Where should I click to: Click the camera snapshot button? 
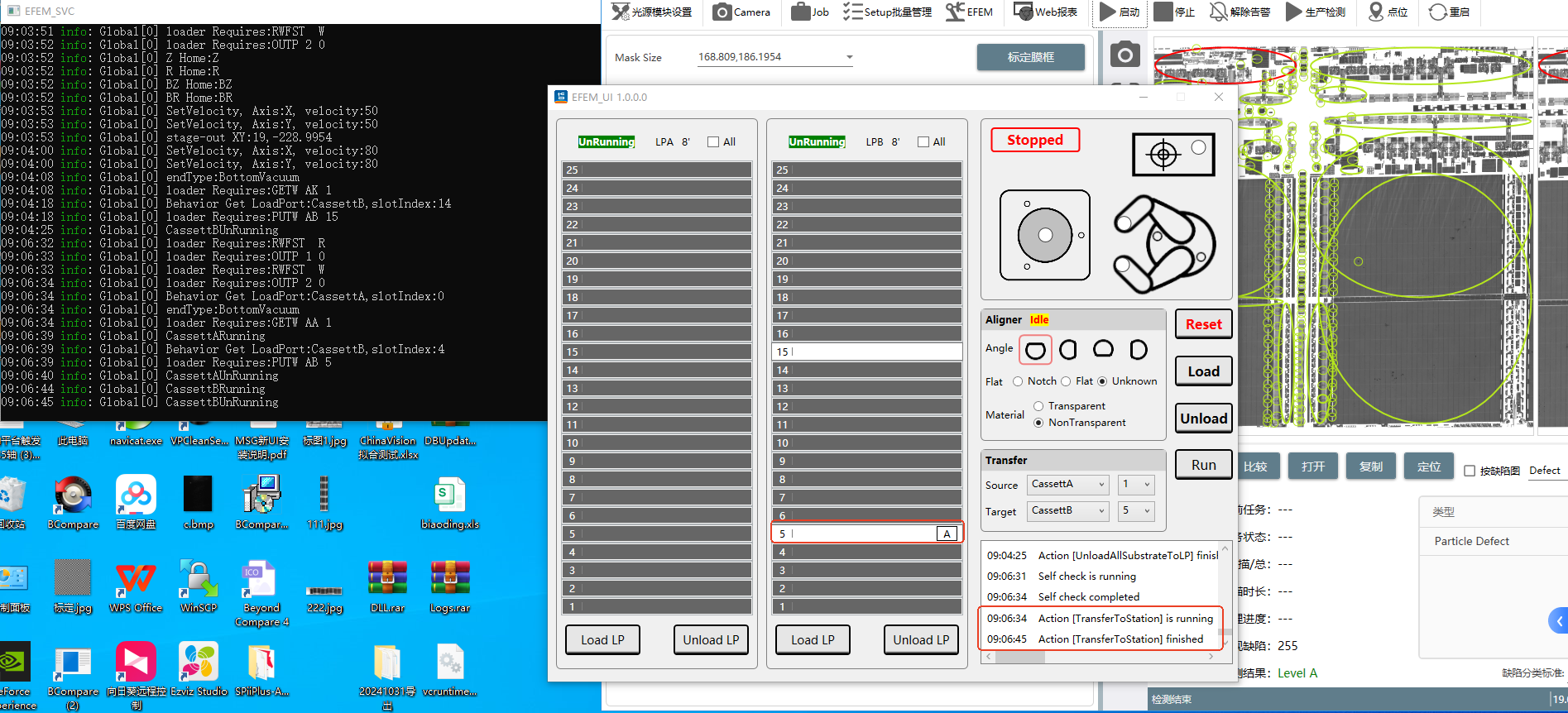(1124, 55)
